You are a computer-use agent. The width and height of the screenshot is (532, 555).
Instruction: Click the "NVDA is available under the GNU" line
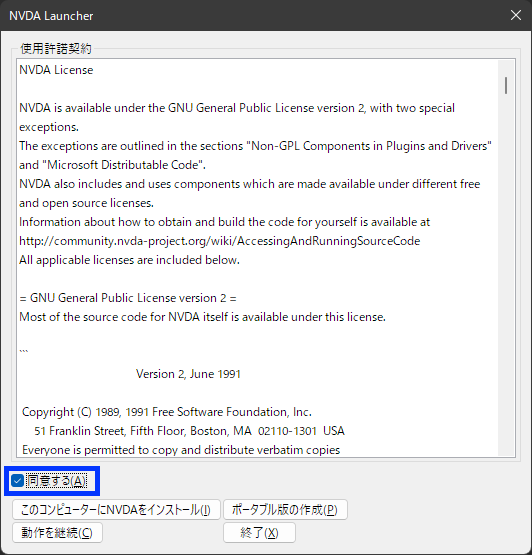[237, 108]
